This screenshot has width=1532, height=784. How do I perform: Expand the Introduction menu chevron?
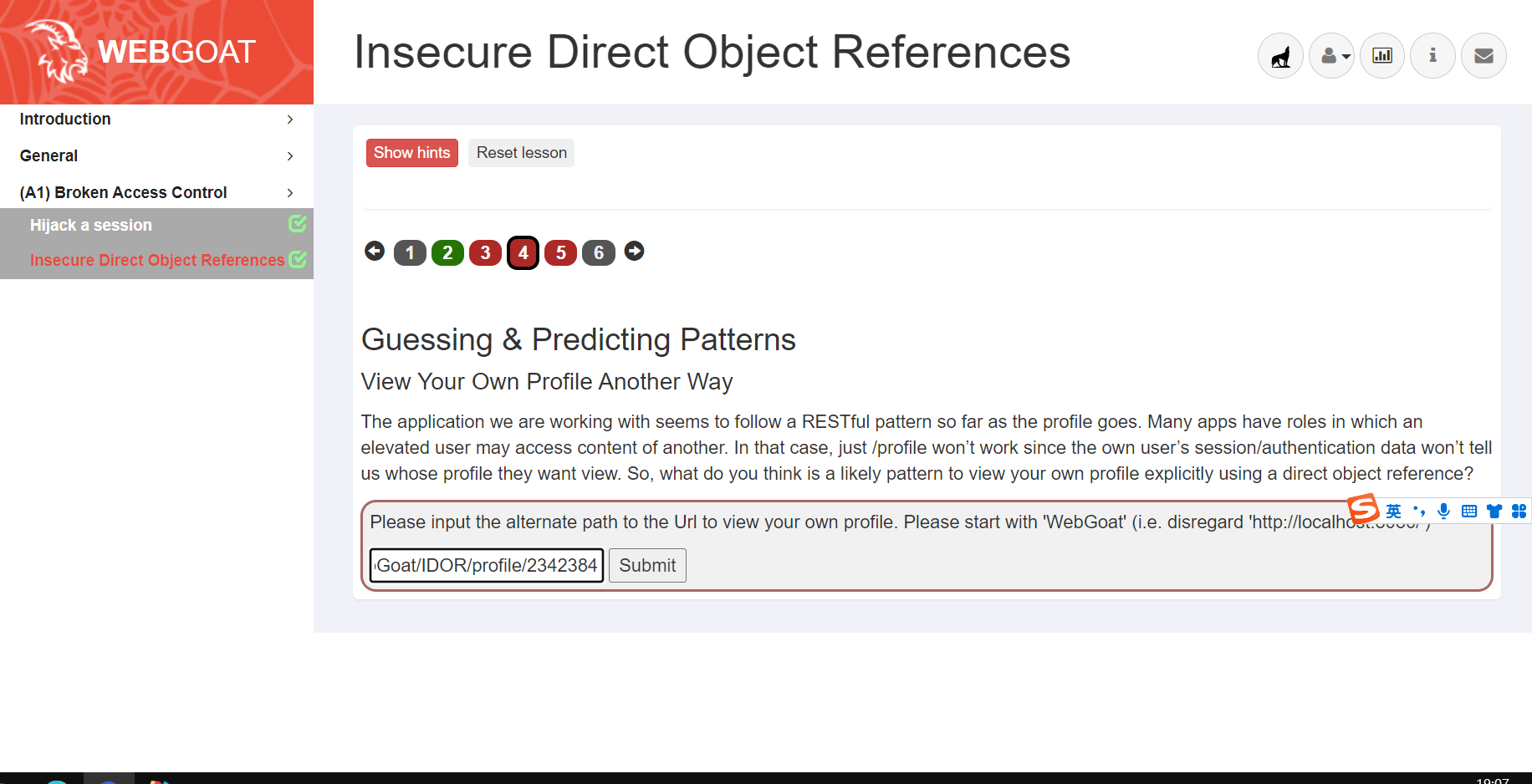point(290,120)
